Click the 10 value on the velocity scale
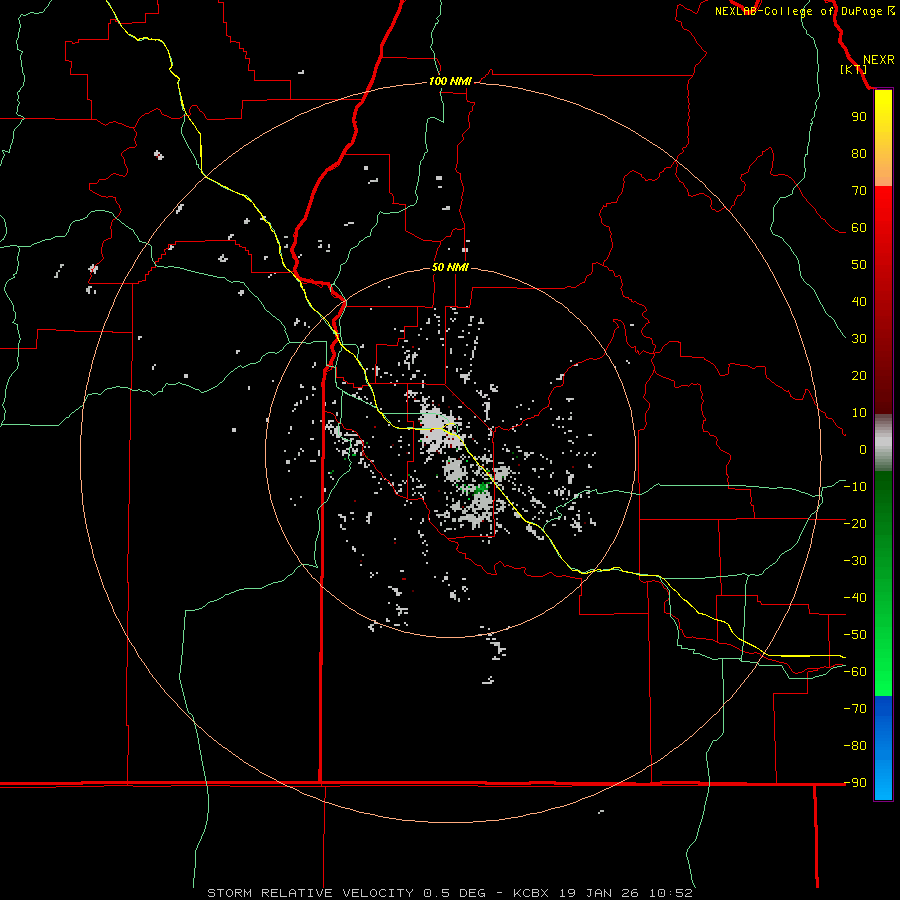900x900 pixels. pos(859,413)
